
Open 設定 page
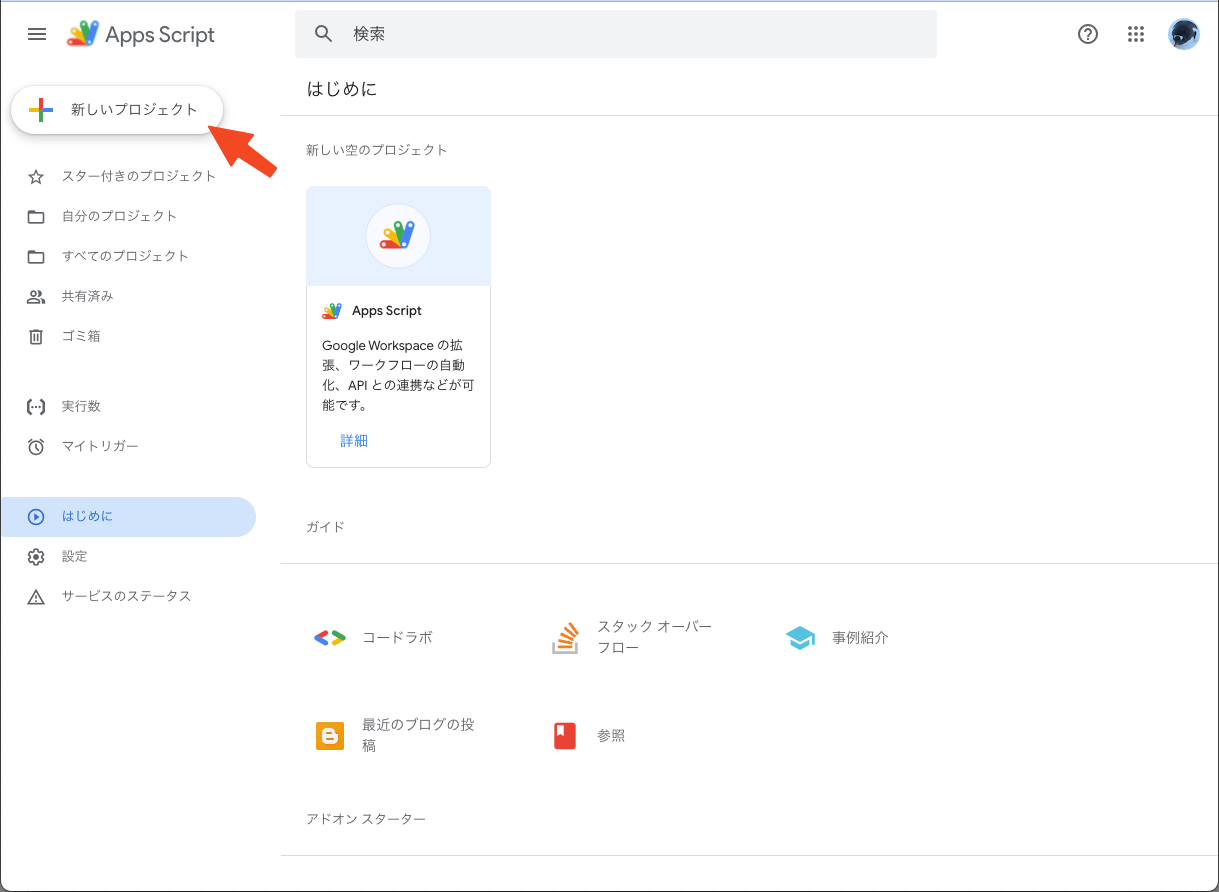point(75,556)
